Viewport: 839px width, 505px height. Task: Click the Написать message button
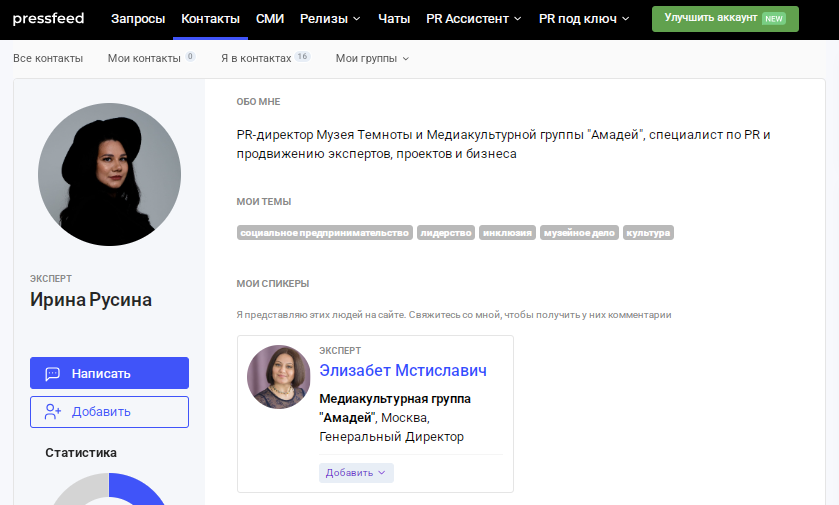(x=109, y=373)
